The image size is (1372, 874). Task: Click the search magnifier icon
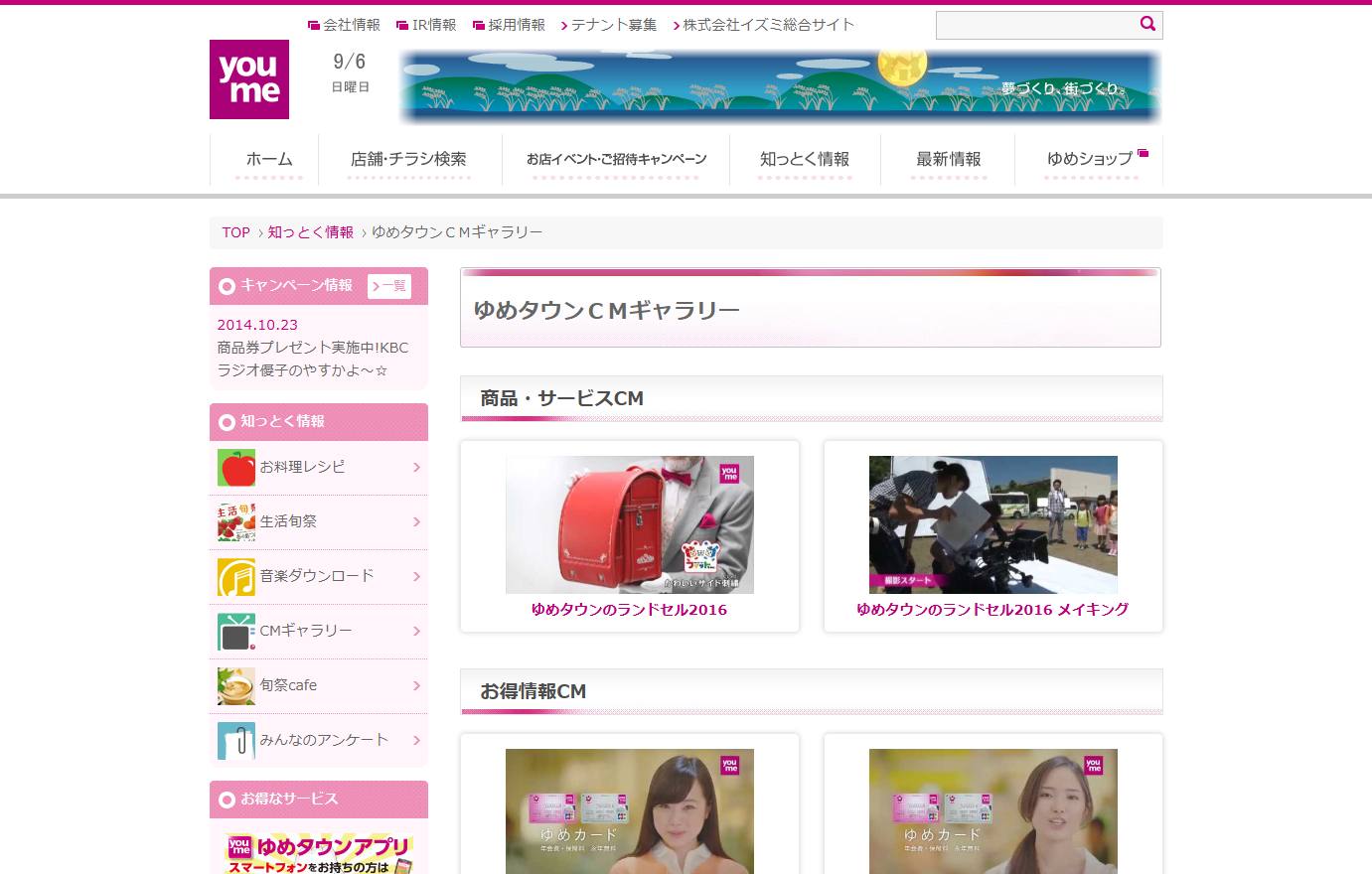(x=1147, y=24)
